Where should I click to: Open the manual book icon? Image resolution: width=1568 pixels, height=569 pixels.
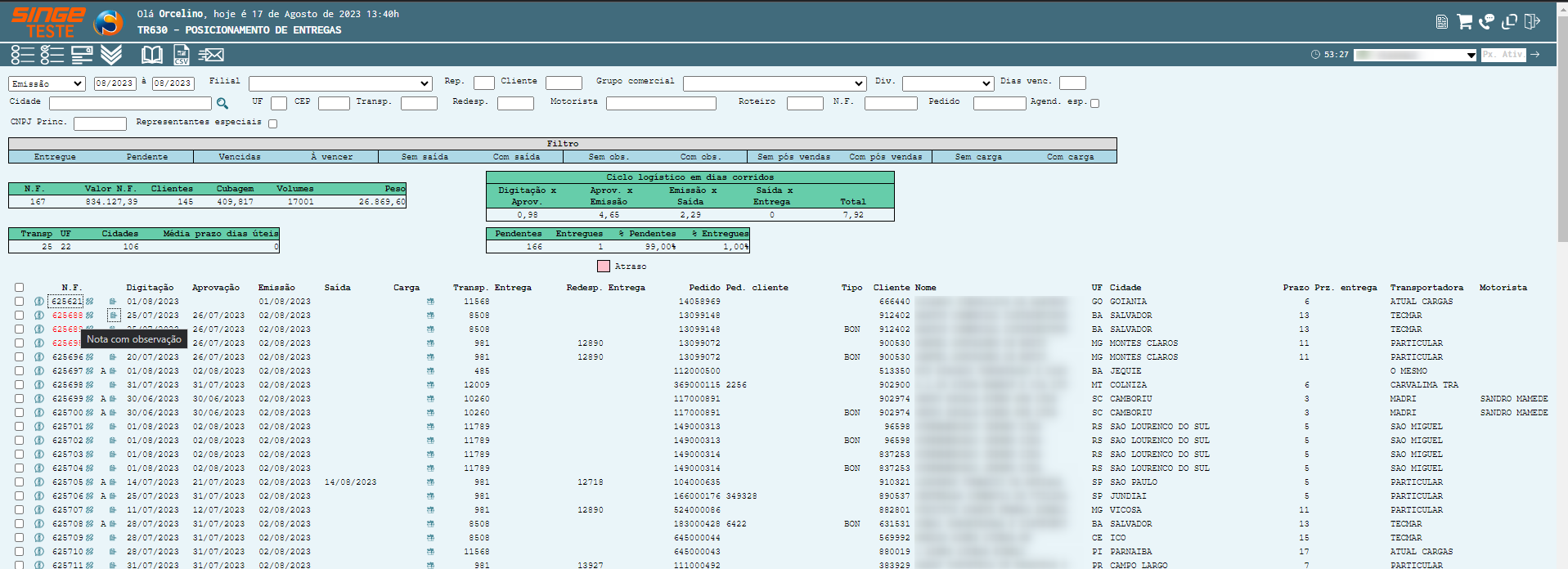click(152, 55)
